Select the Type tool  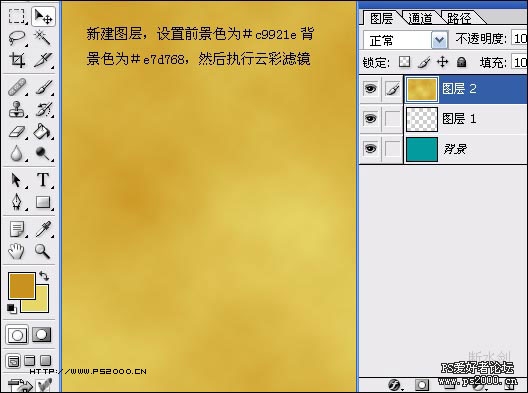coord(43,180)
